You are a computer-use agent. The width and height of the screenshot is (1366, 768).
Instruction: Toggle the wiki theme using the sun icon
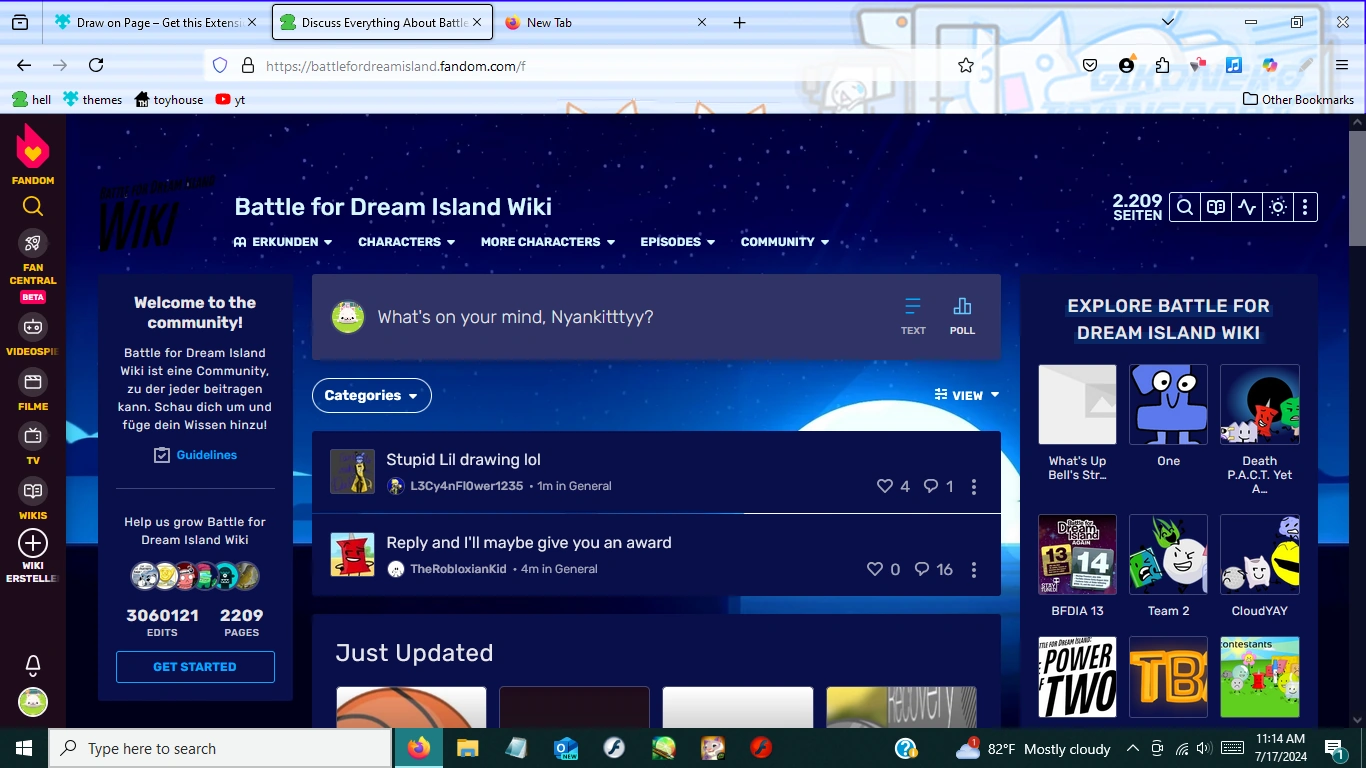[x=1277, y=207]
